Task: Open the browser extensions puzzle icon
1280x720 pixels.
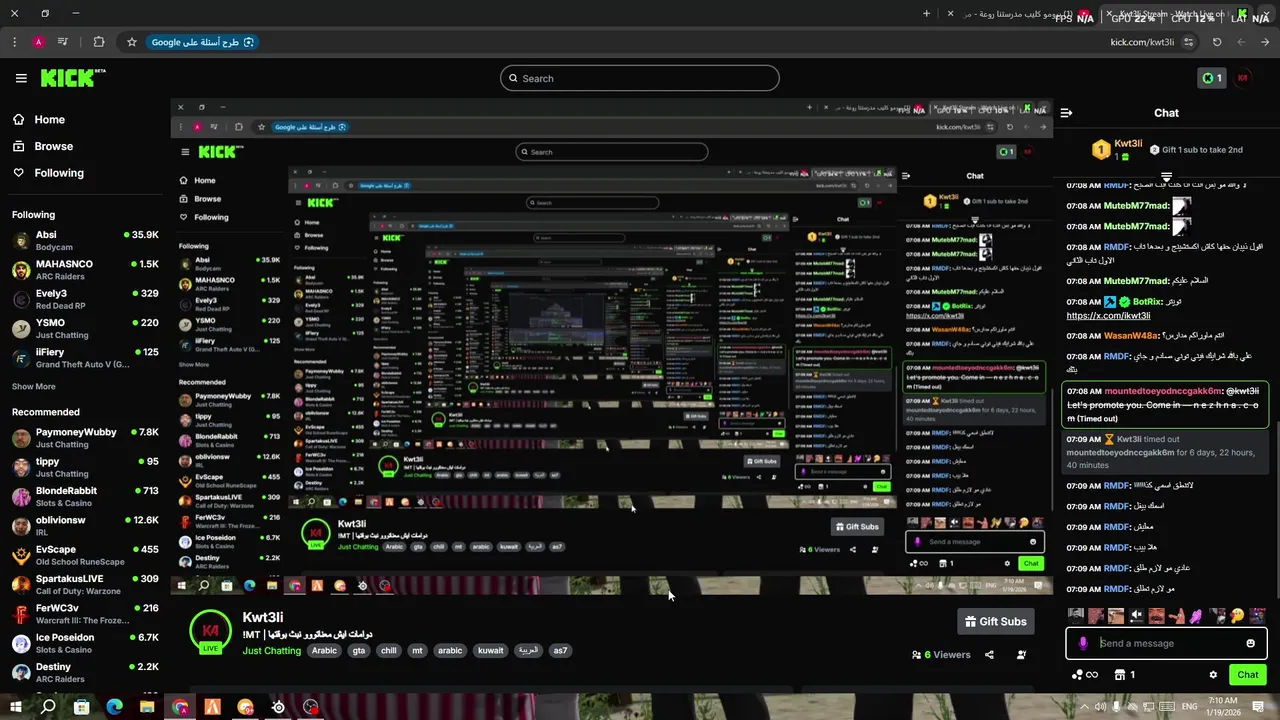Action: [x=98, y=42]
